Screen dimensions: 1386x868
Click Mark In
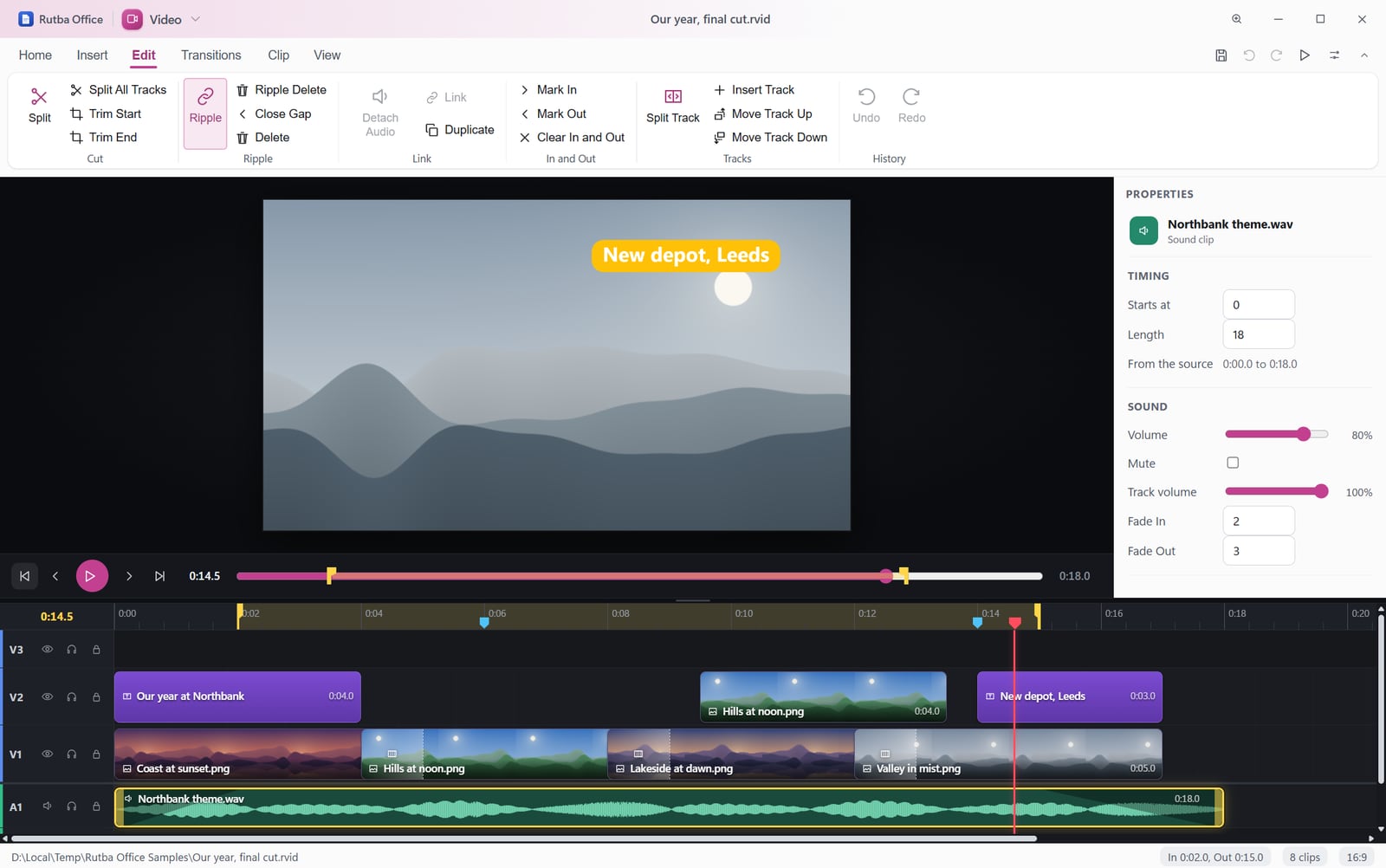[548, 90]
